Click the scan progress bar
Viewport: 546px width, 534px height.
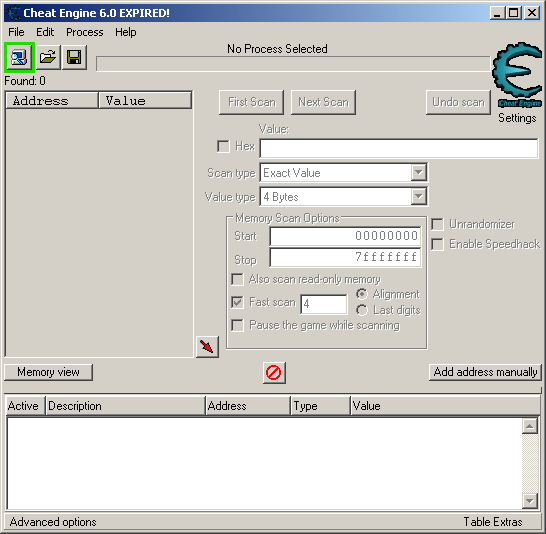293,64
